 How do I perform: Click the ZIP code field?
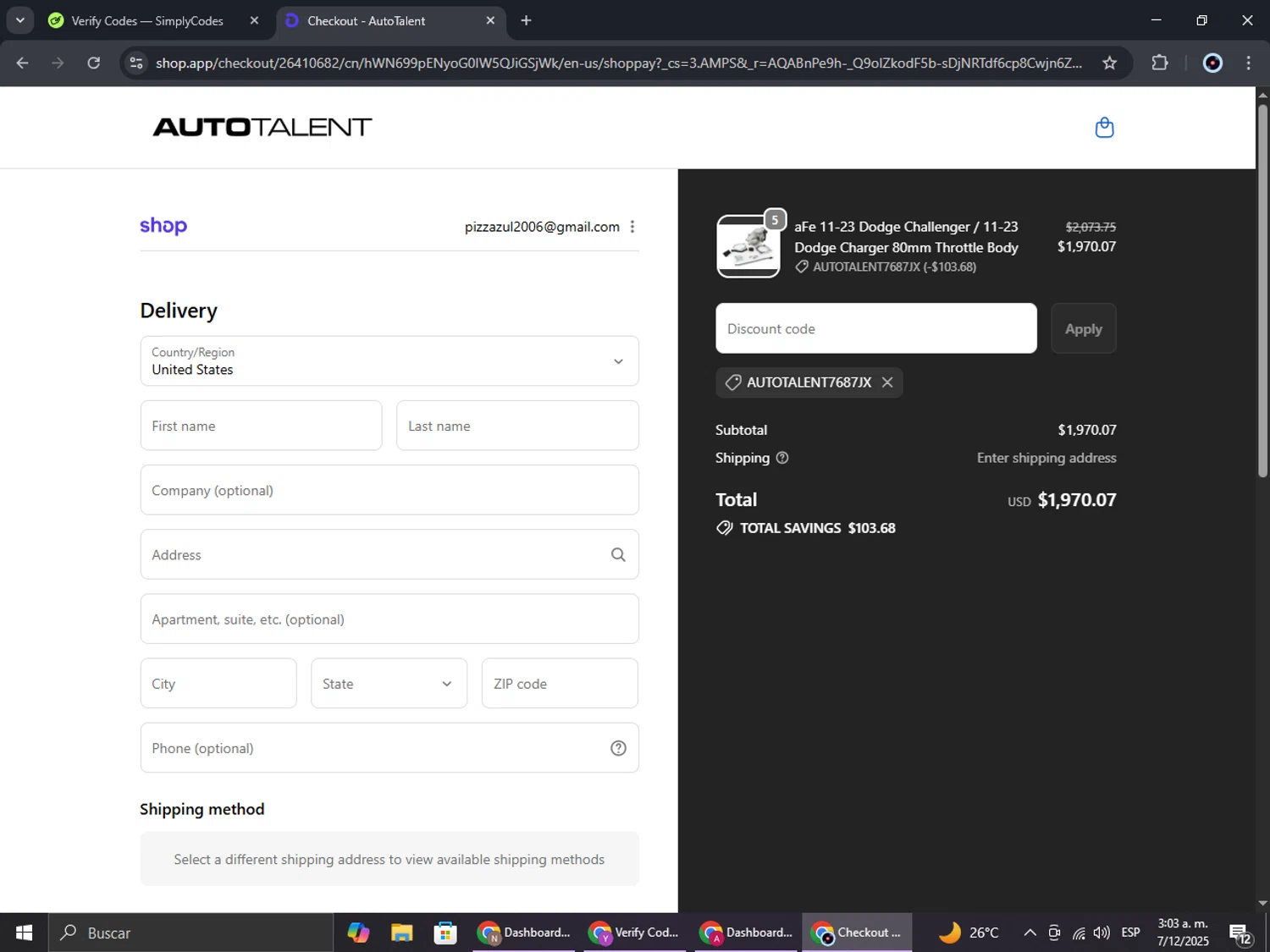[x=560, y=684]
